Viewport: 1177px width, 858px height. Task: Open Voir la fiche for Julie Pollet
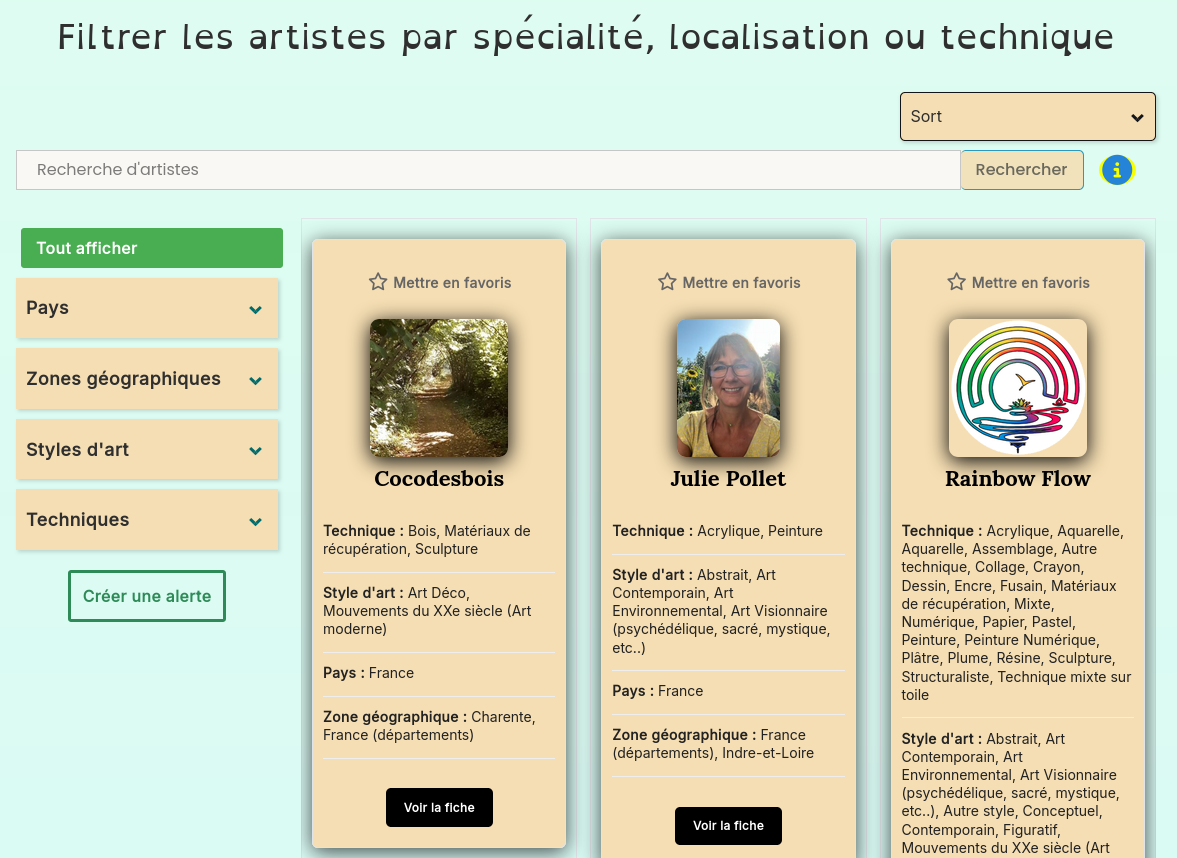coord(728,826)
